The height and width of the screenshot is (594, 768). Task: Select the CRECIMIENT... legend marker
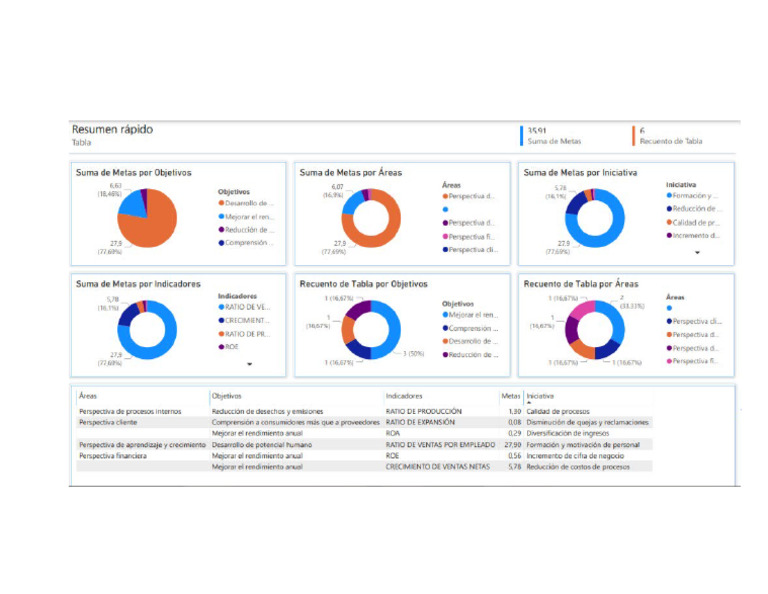(221, 320)
